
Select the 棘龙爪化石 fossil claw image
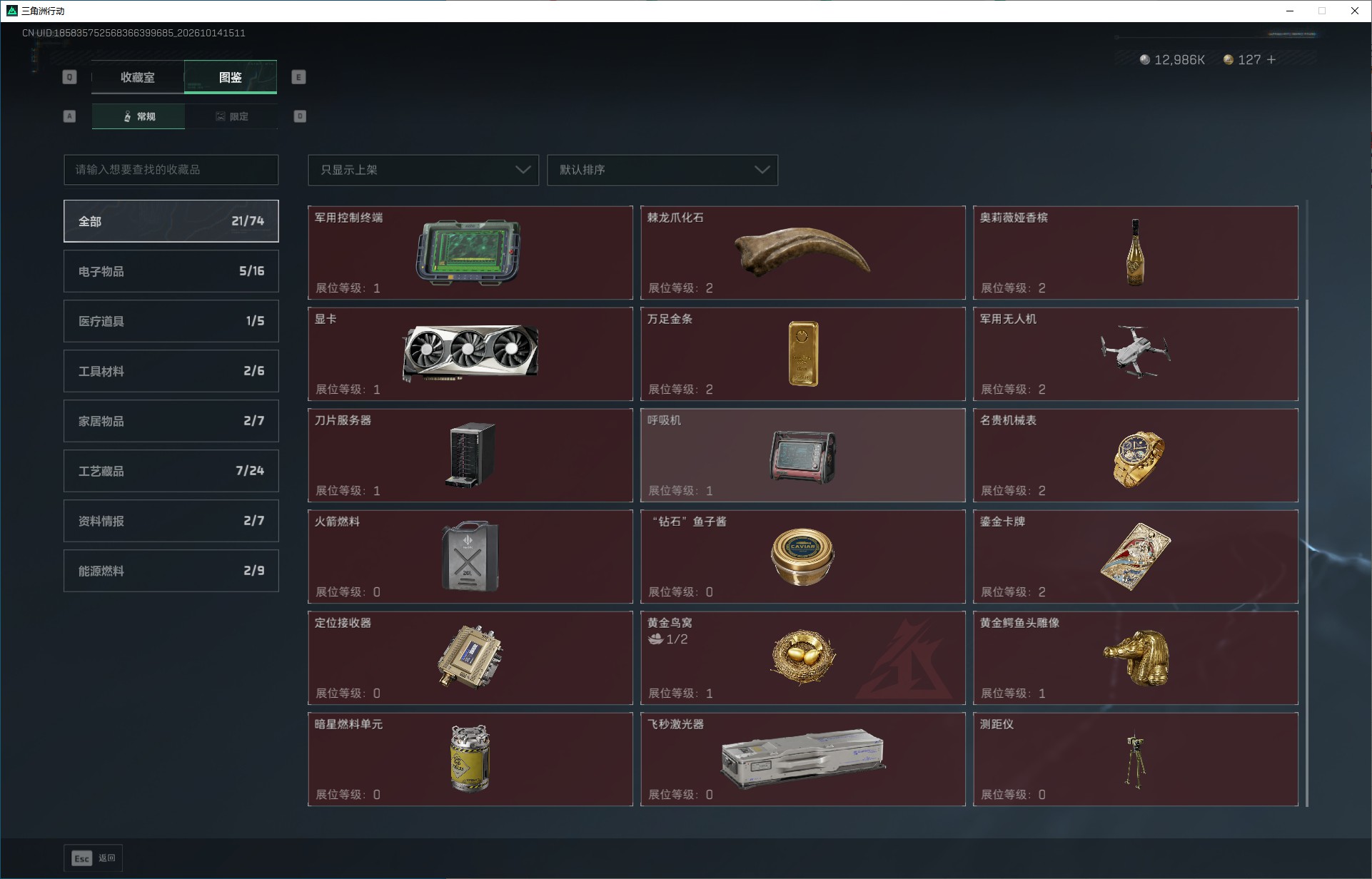(x=802, y=251)
